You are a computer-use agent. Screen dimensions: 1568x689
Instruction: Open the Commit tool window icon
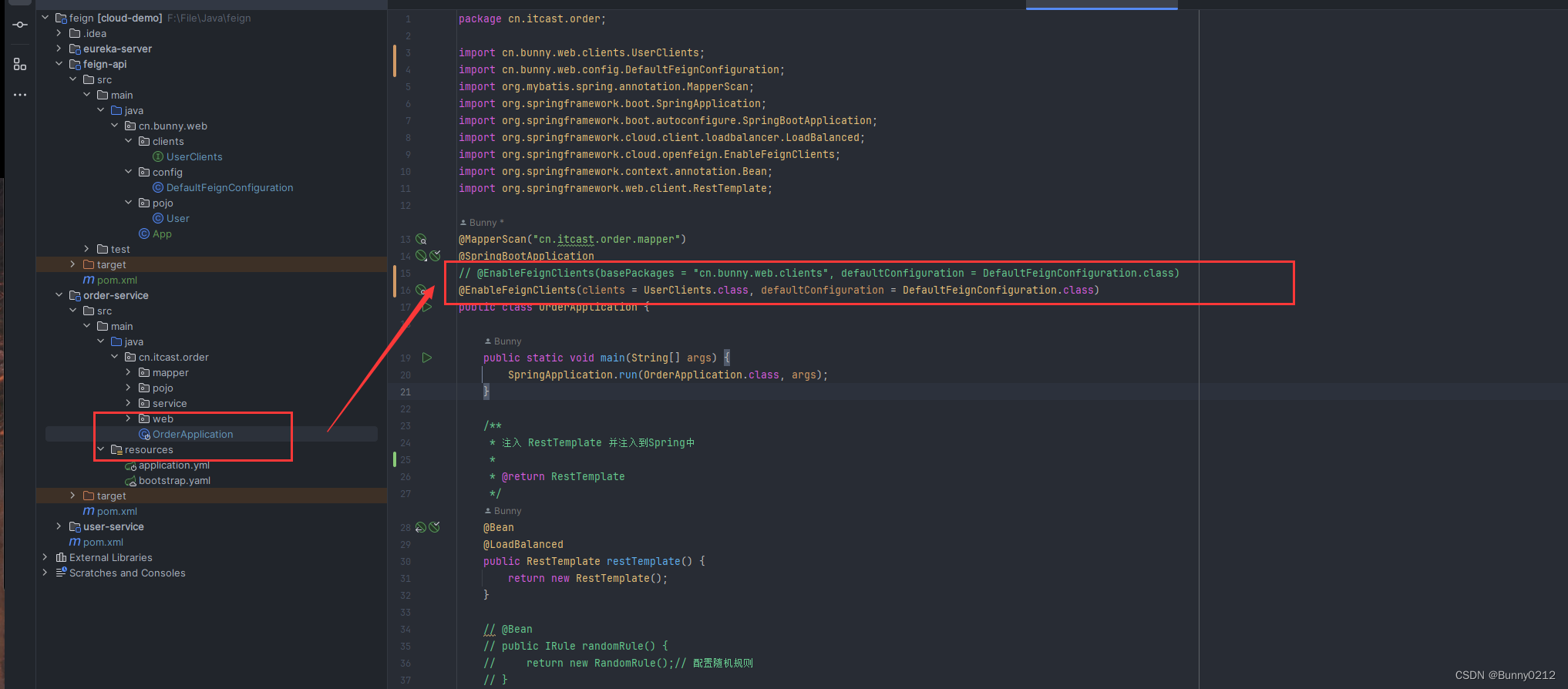20,25
